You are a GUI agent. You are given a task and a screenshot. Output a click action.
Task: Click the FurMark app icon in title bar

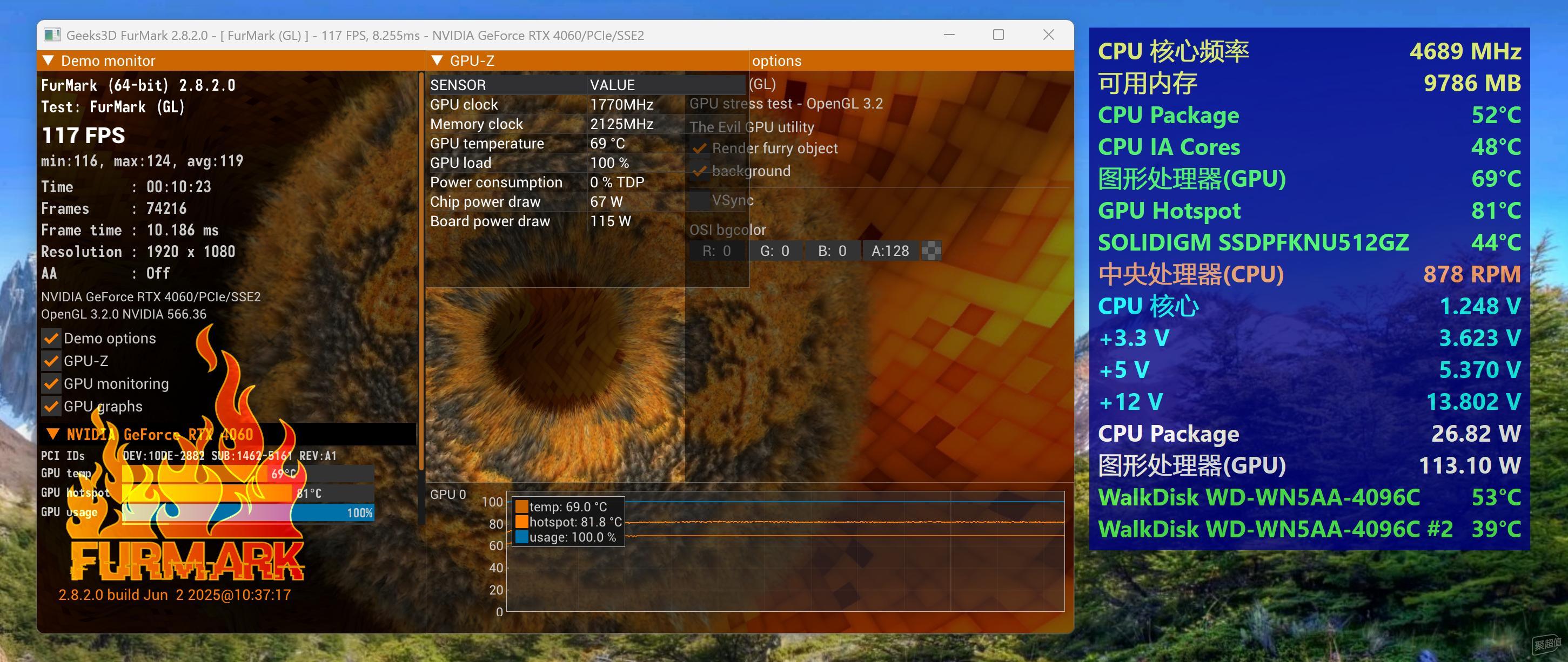click(x=52, y=35)
